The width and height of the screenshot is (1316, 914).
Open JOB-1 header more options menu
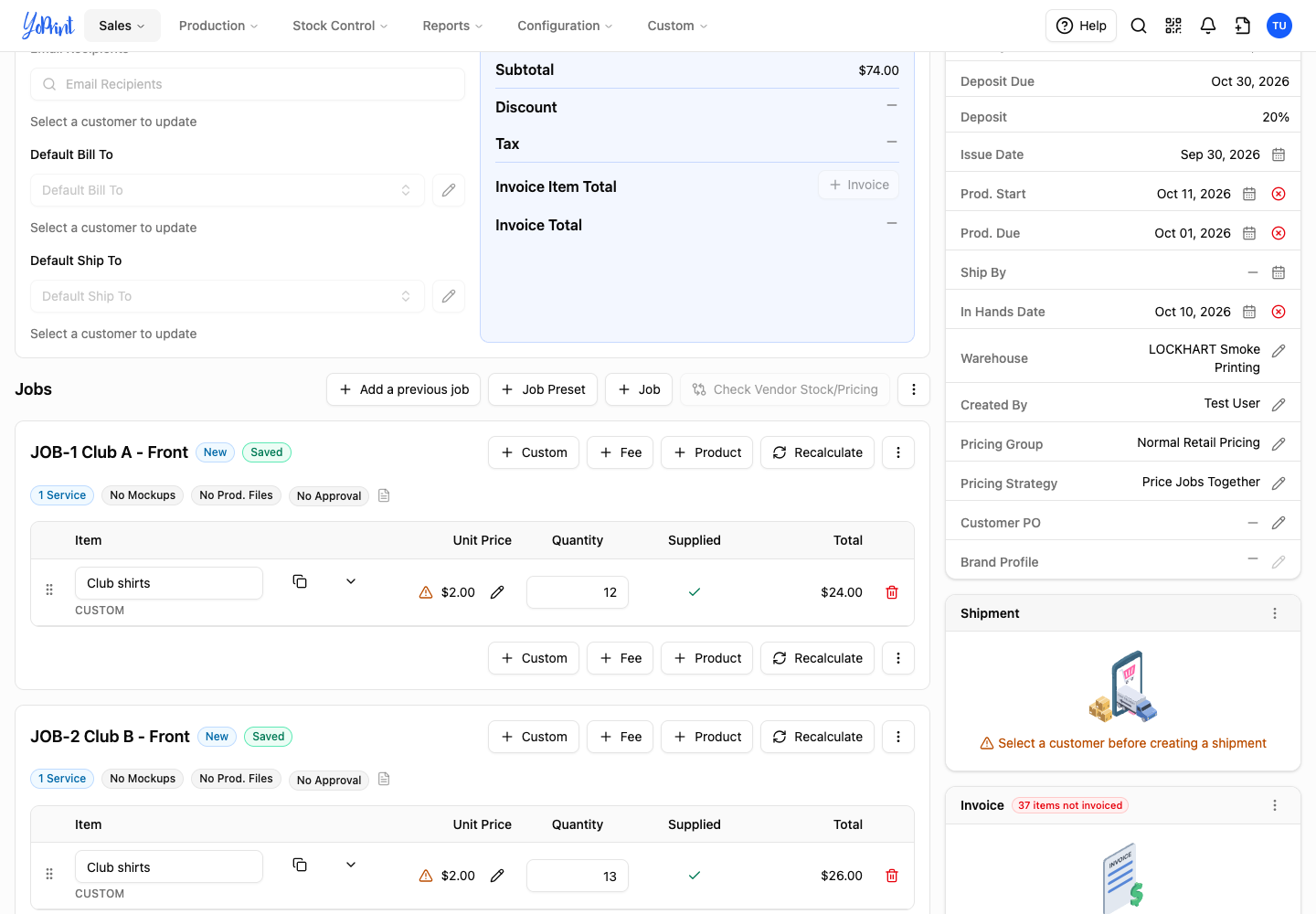coord(898,452)
